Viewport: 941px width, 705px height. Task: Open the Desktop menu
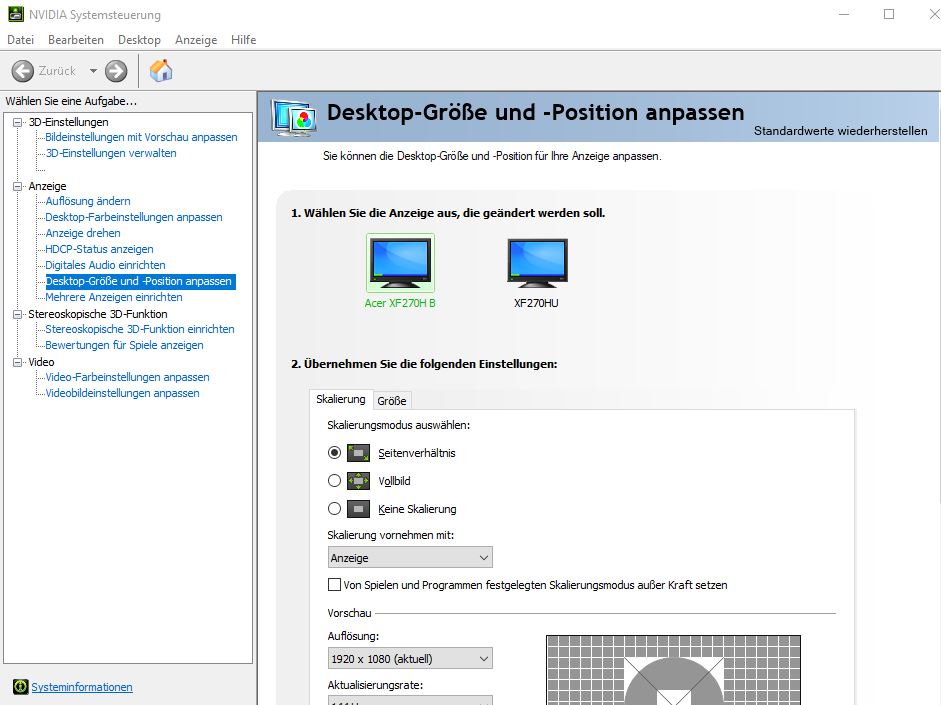click(x=139, y=40)
